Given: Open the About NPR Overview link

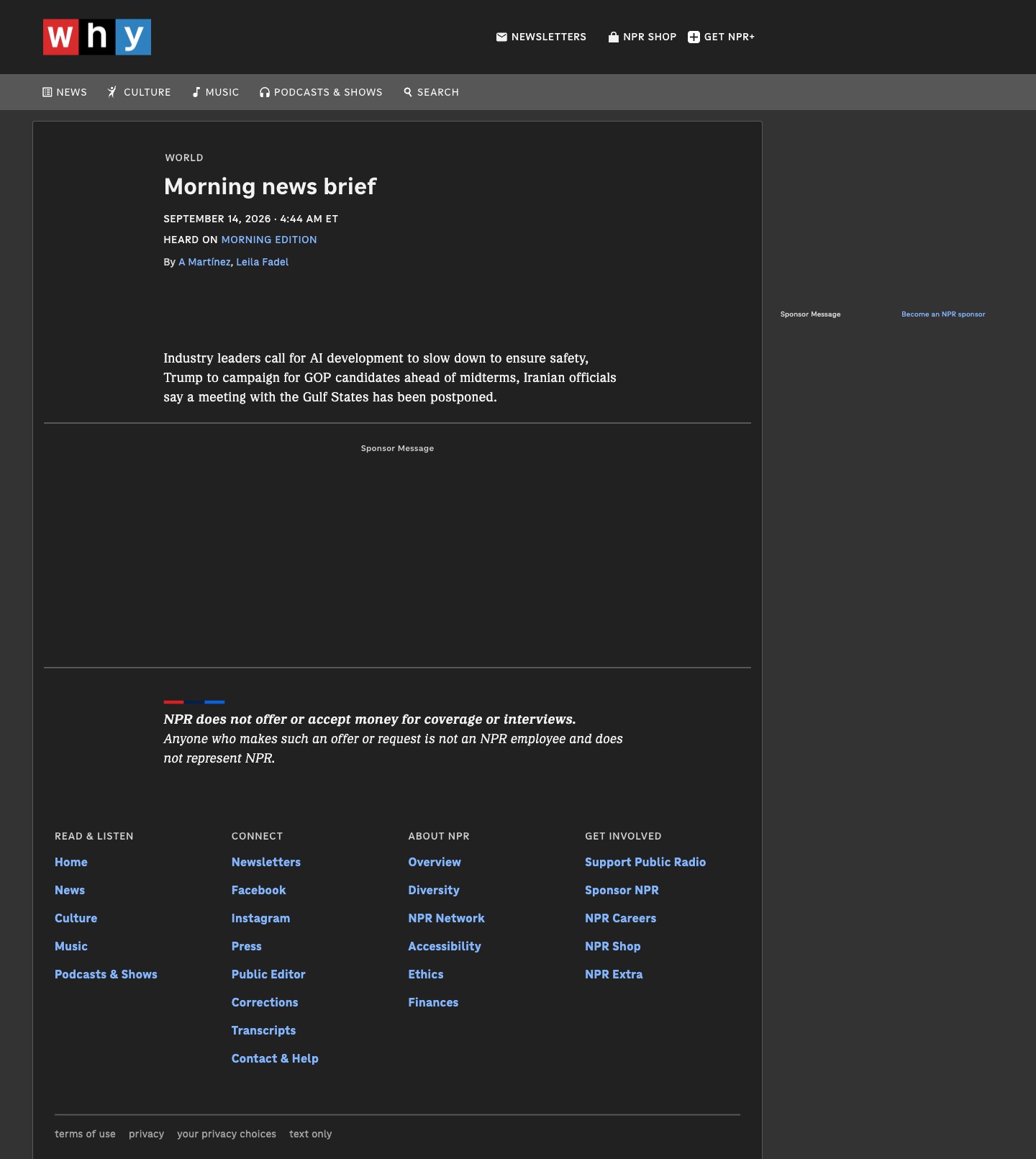Looking at the screenshot, I should pyautogui.click(x=435, y=862).
